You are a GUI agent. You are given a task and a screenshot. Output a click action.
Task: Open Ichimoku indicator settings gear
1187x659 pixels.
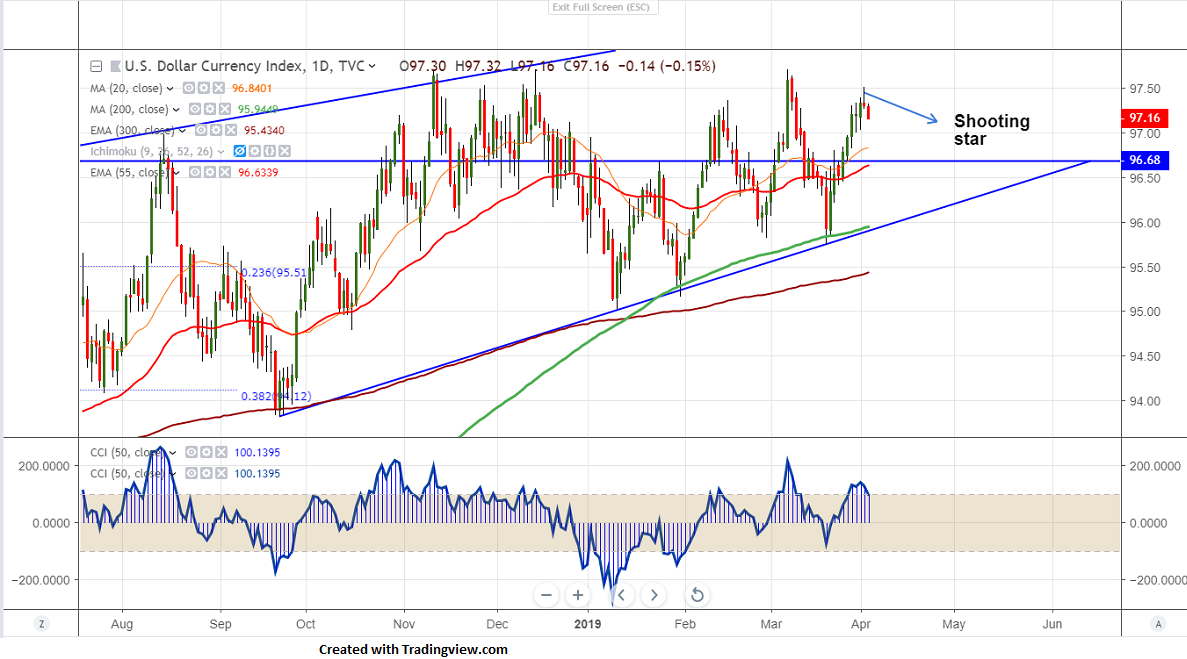255,151
